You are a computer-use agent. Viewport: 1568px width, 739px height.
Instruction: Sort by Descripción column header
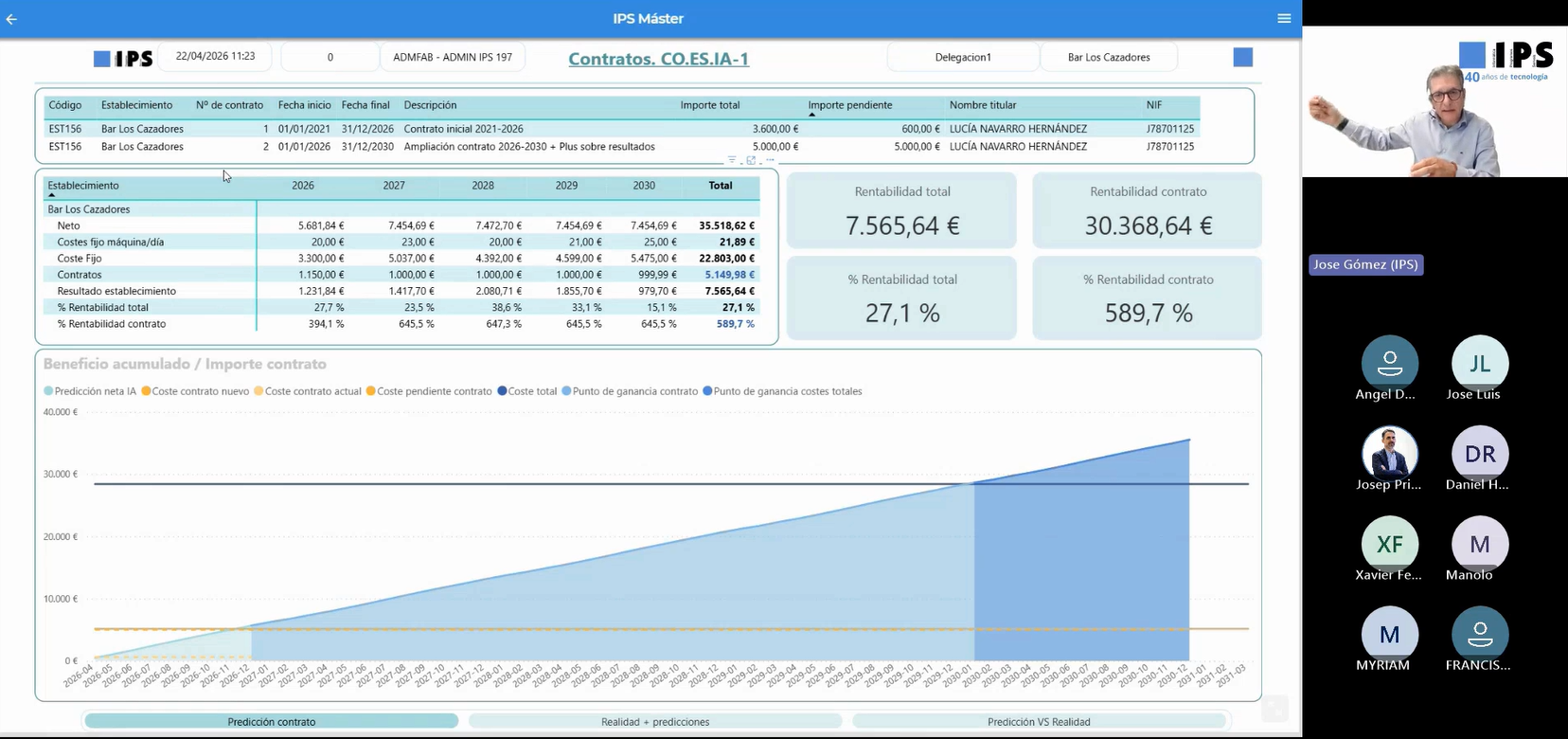point(430,105)
